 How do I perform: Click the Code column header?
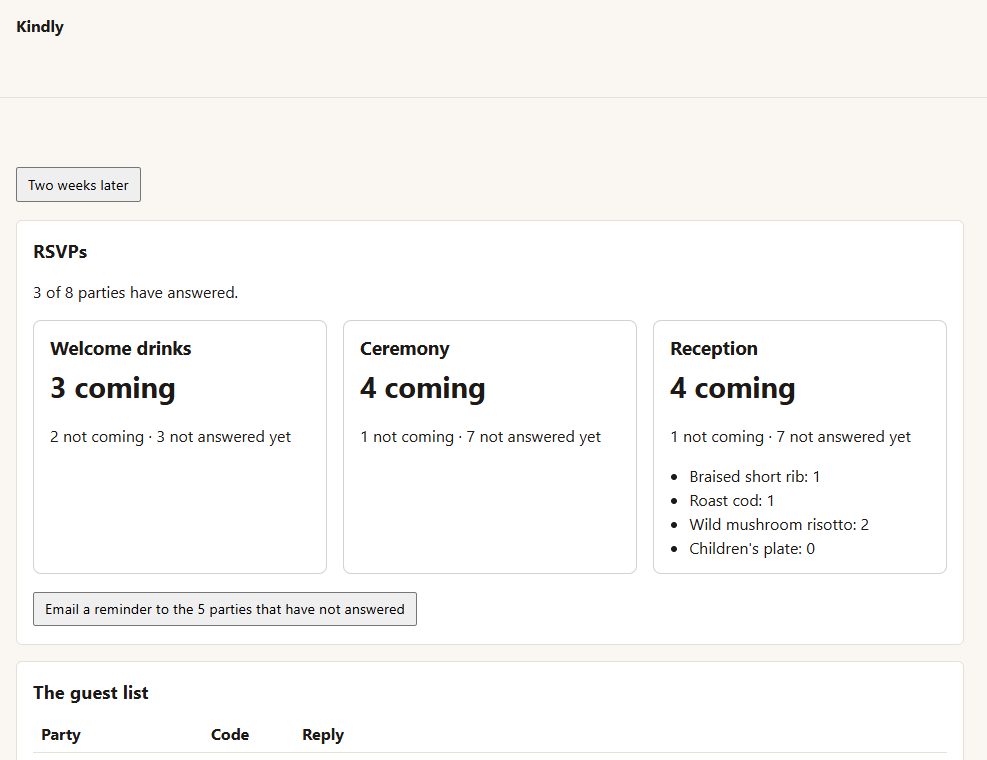(x=230, y=735)
